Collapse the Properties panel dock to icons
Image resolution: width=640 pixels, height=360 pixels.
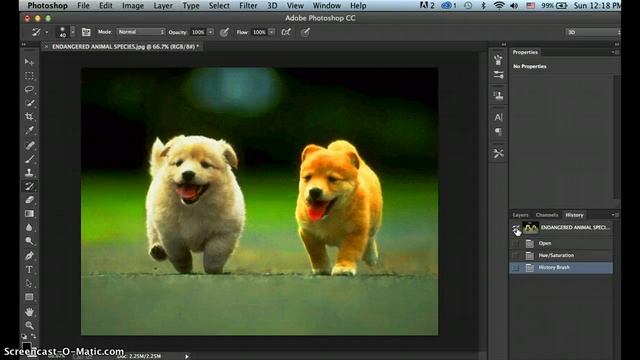pos(617,44)
